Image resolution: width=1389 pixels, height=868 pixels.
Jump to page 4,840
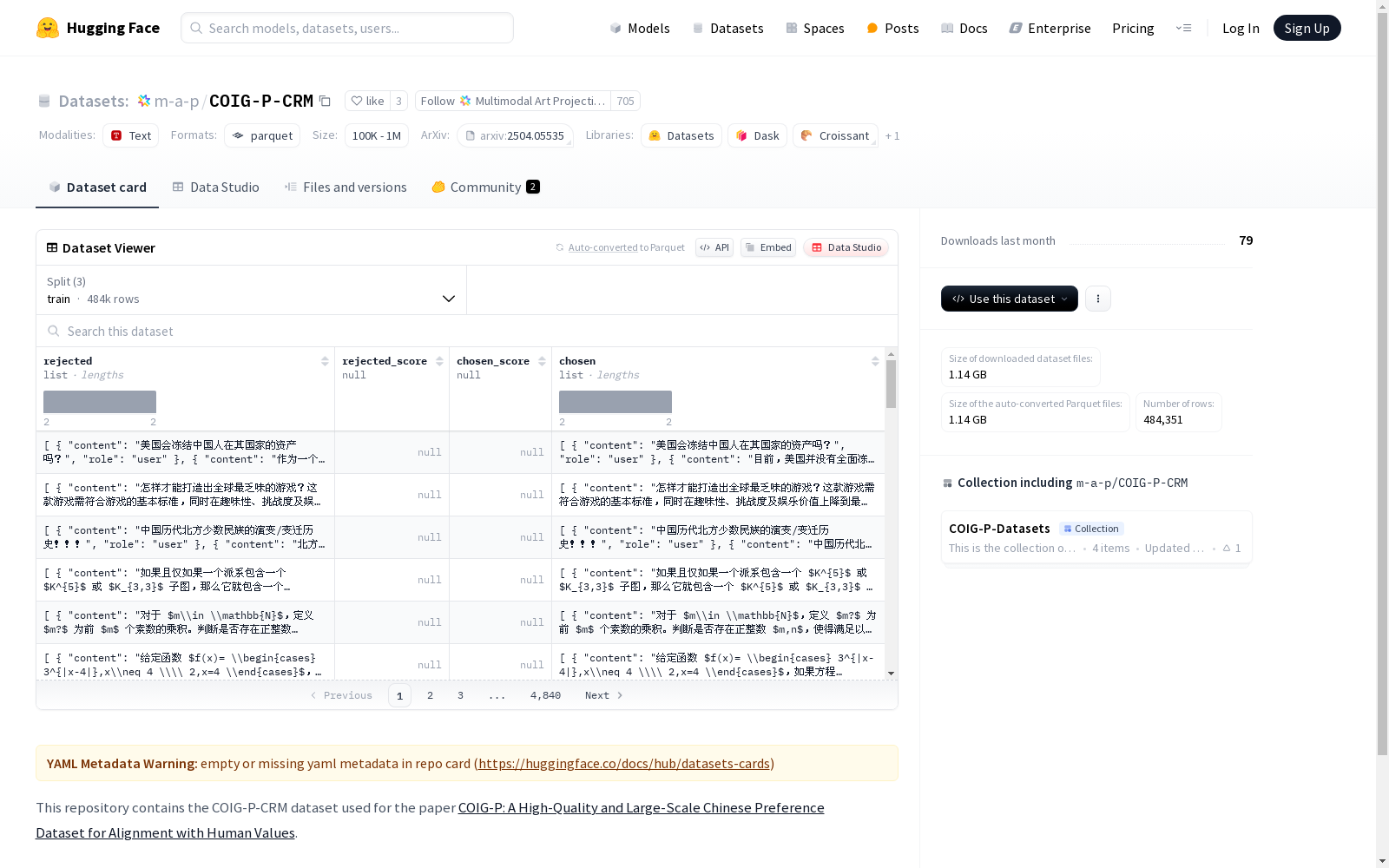tap(545, 695)
